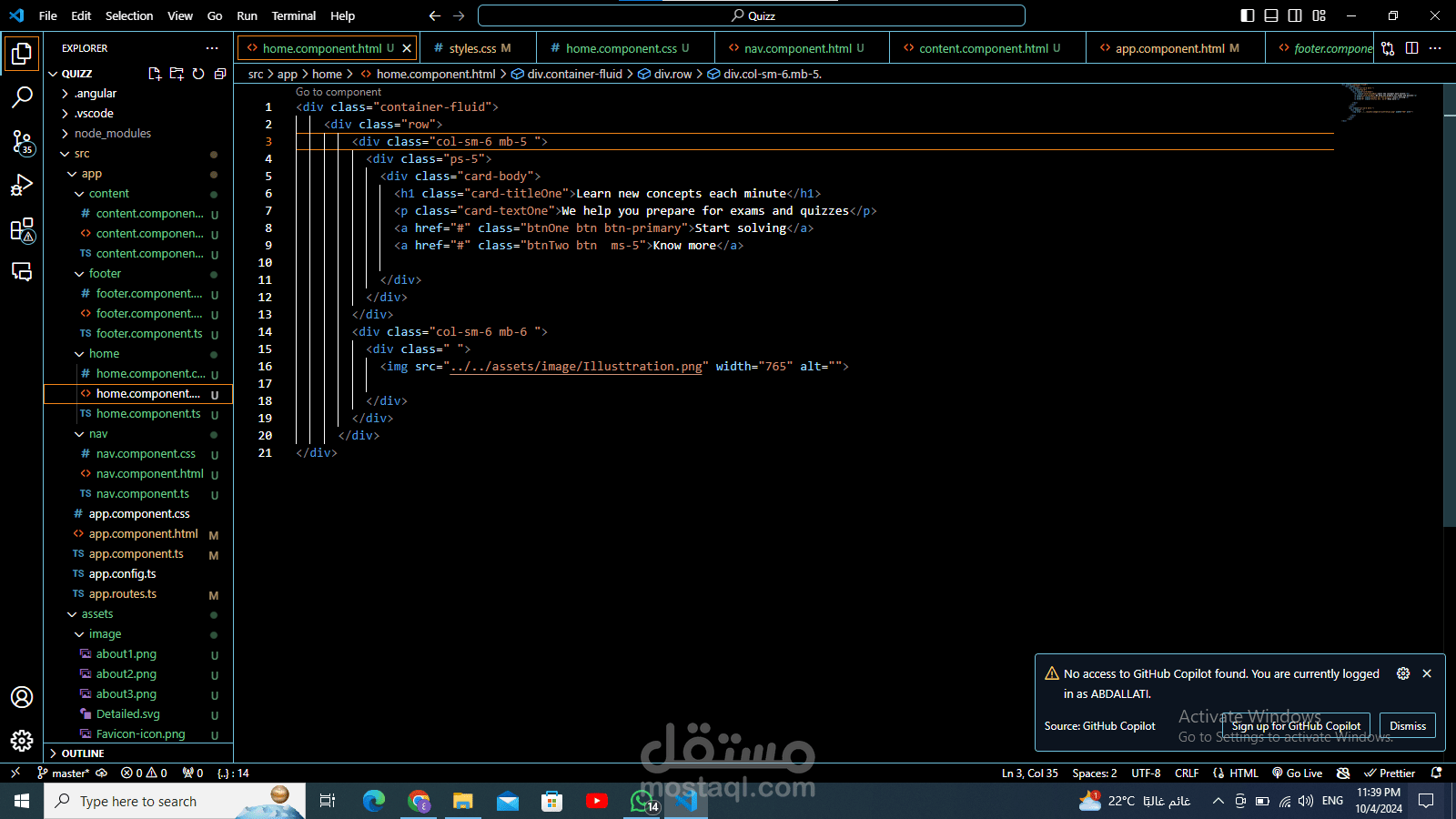Go back using the navigation arrow
Screen dimensions: 1456x819
click(434, 15)
